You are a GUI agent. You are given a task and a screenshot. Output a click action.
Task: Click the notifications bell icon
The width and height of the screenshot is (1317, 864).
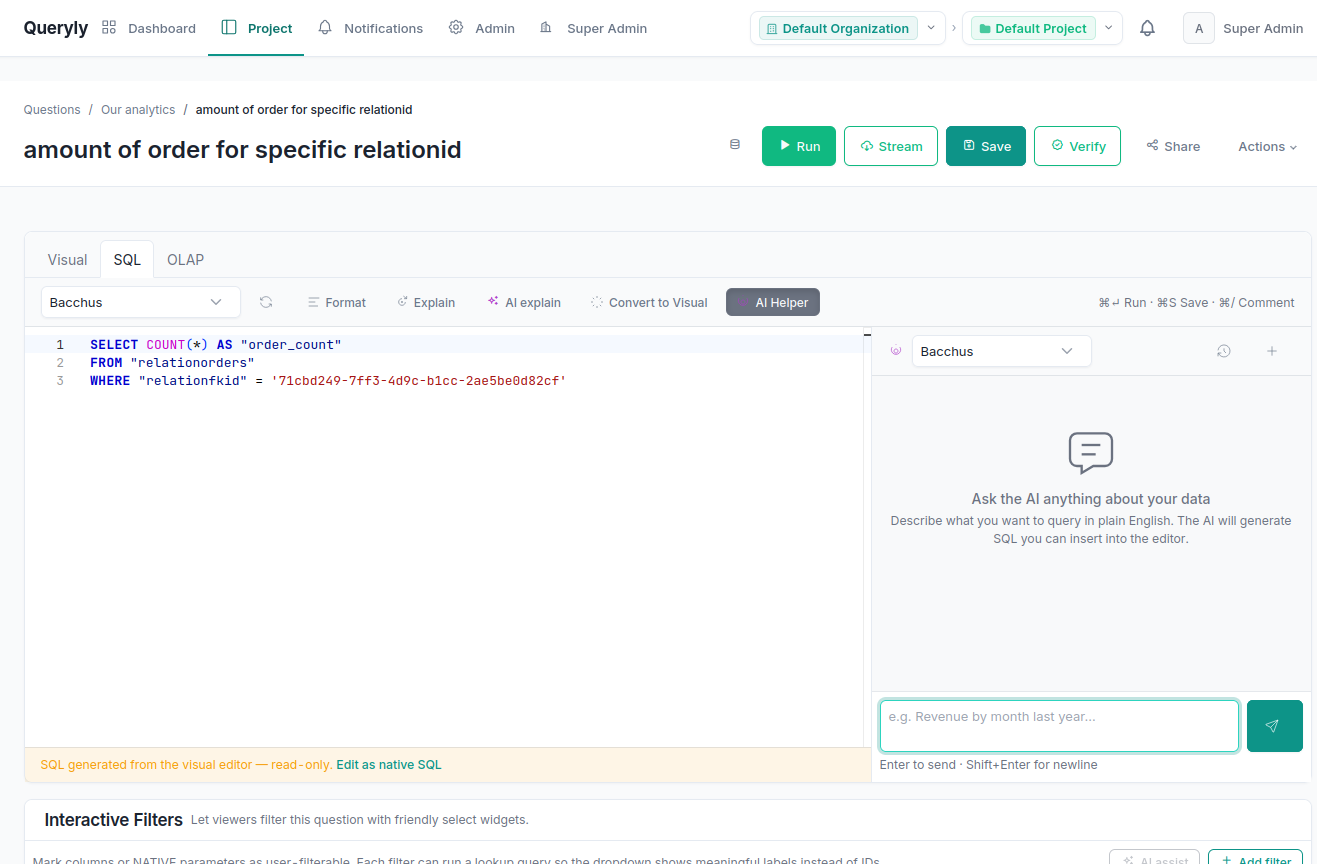1147,28
